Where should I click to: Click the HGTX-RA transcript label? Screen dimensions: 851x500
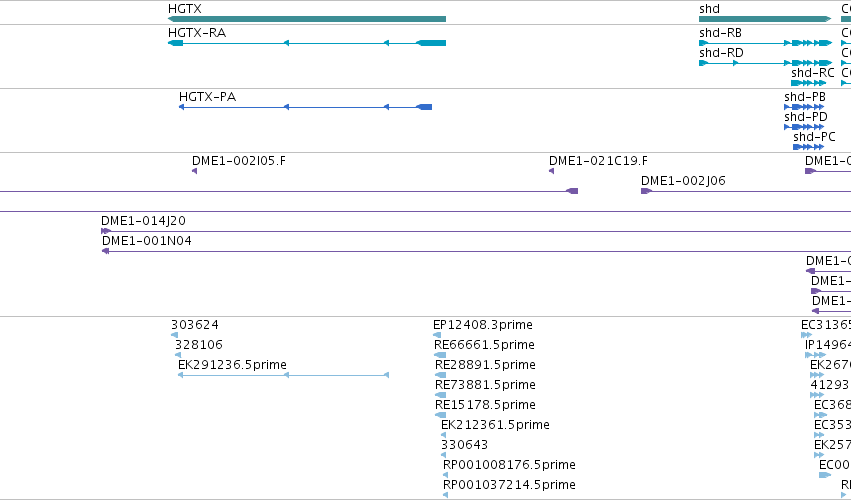(197, 33)
